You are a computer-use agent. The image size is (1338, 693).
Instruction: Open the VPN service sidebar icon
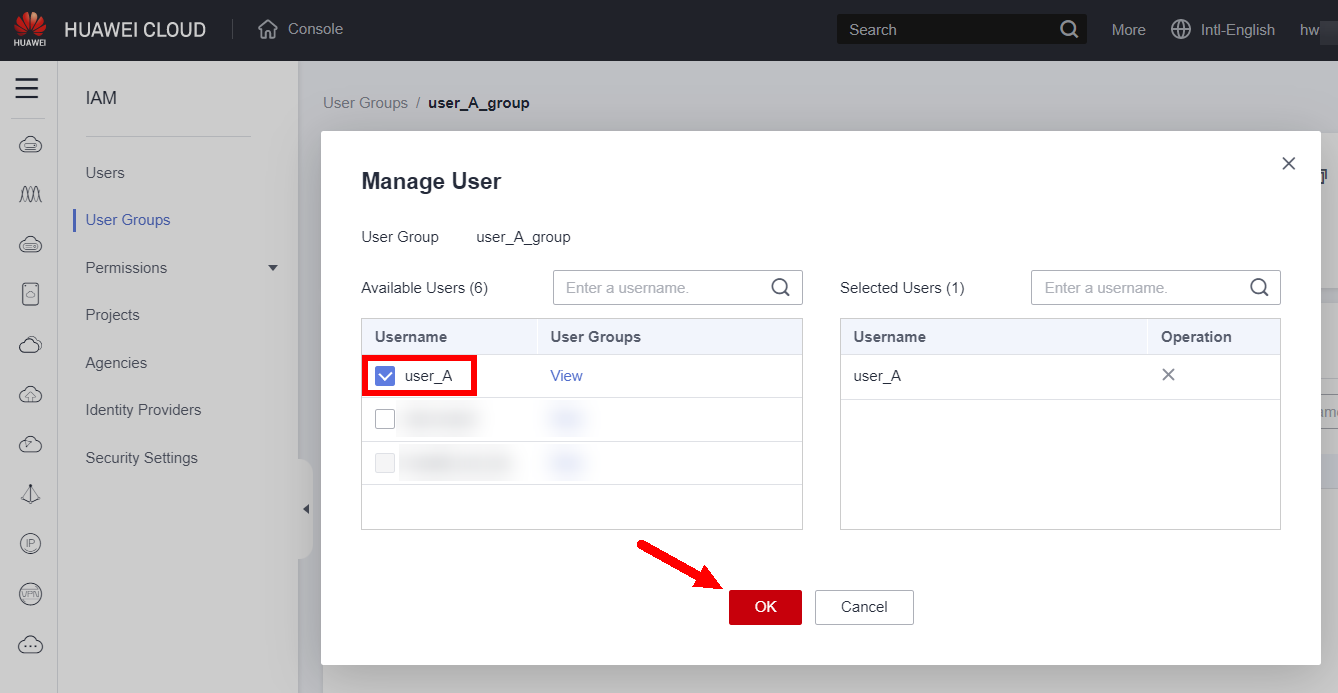pos(30,594)
